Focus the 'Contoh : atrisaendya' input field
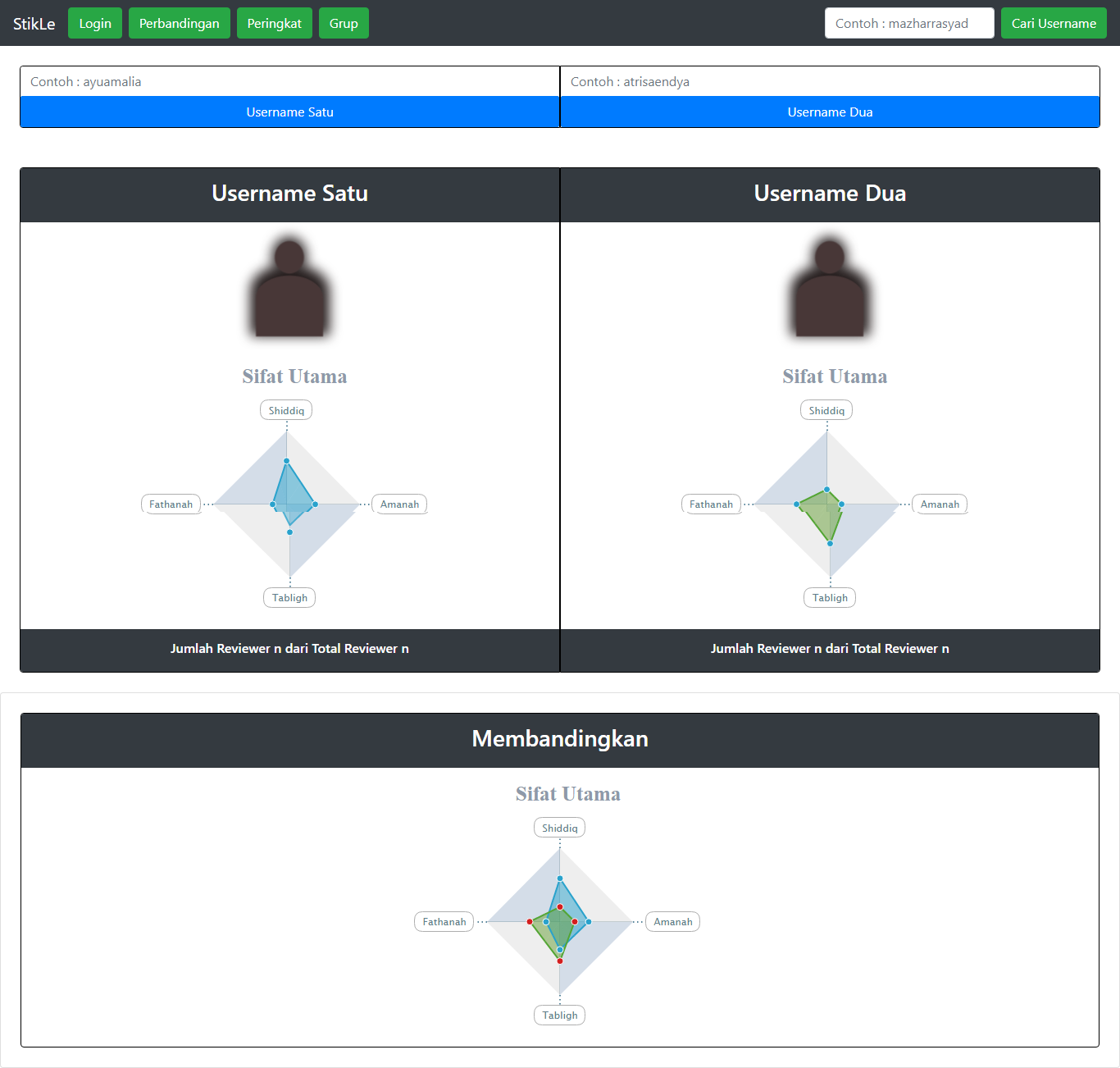Viewport: 1120px width, 1068px height. coord(830,81)
